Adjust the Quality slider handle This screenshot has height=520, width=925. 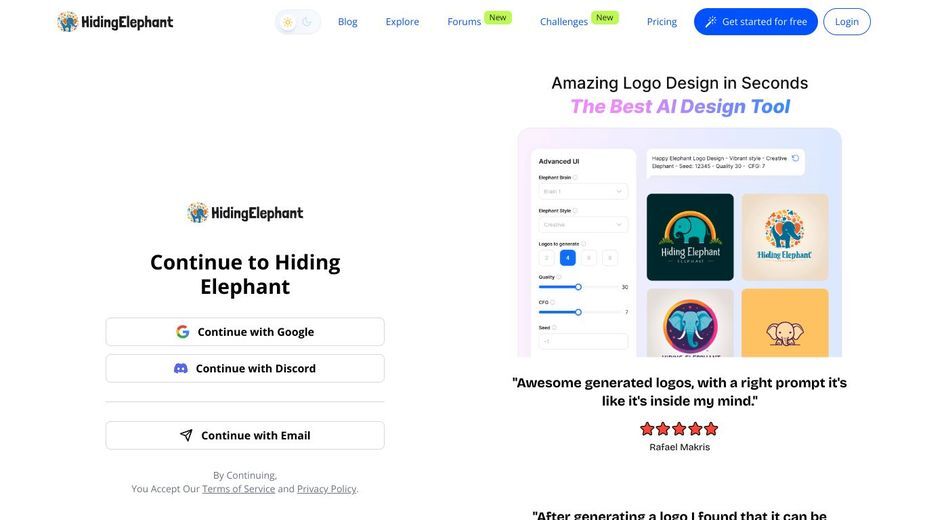(x=578, y=287)
